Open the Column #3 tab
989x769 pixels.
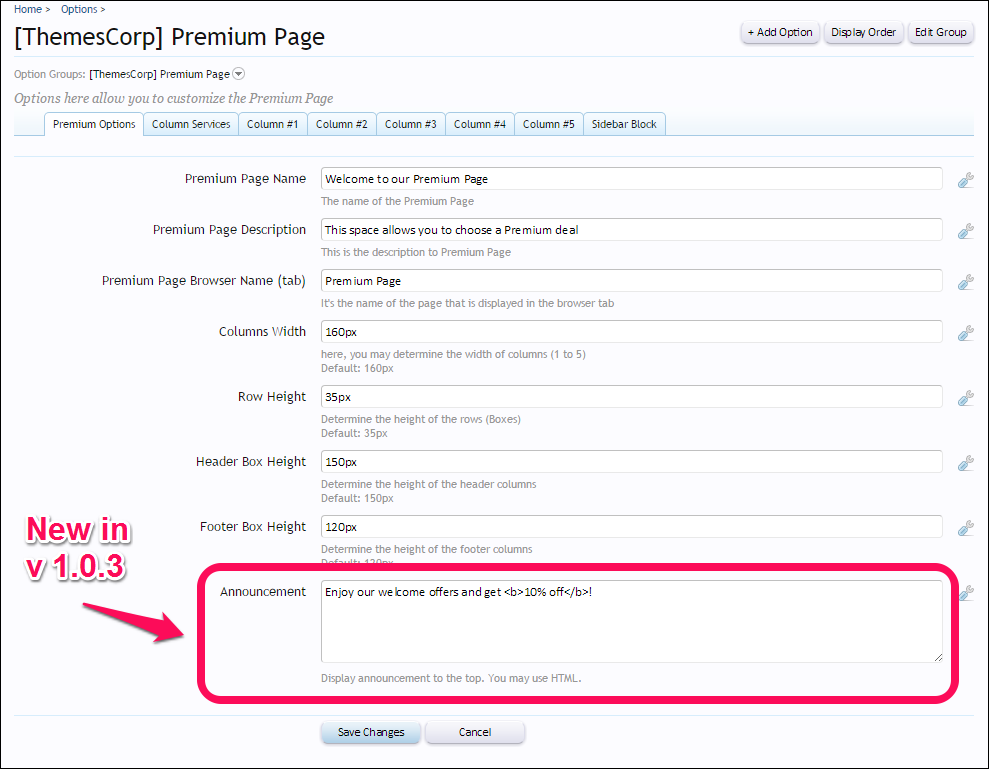point(411,124)
